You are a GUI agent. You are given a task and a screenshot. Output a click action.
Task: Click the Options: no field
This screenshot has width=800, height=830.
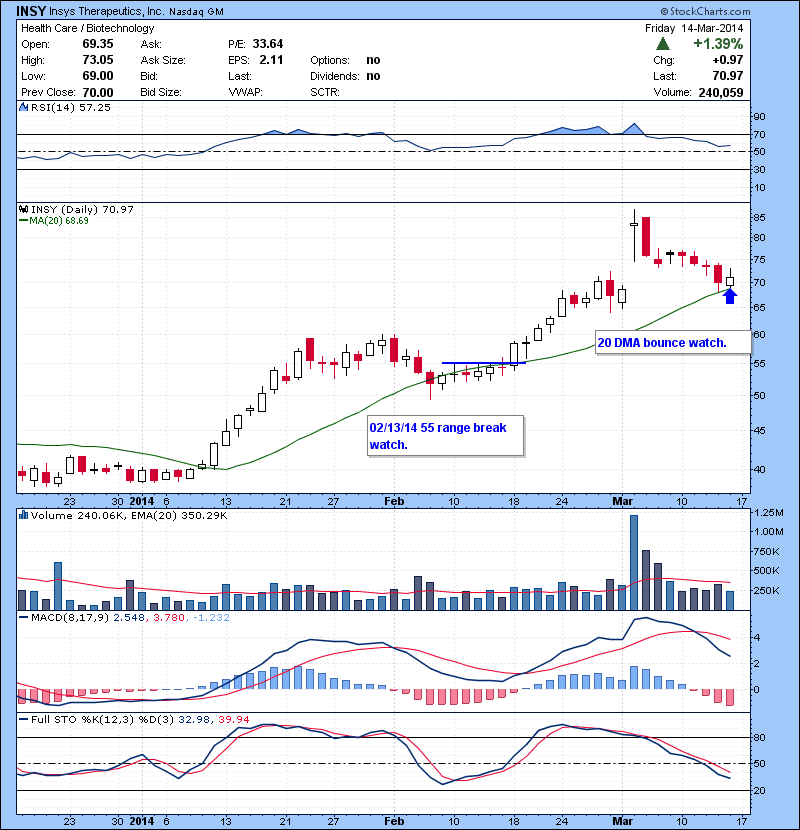345,60
